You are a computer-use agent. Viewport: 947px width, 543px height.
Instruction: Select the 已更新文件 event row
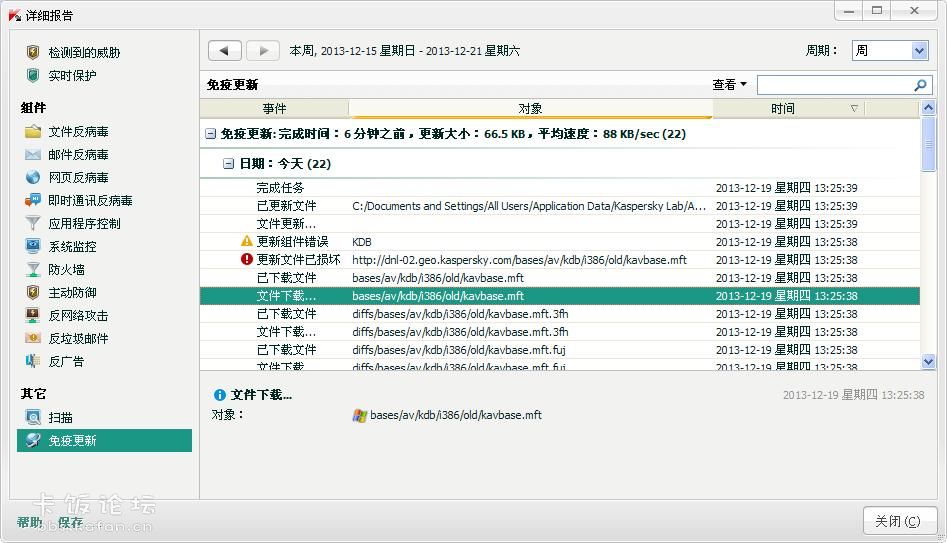560,206
